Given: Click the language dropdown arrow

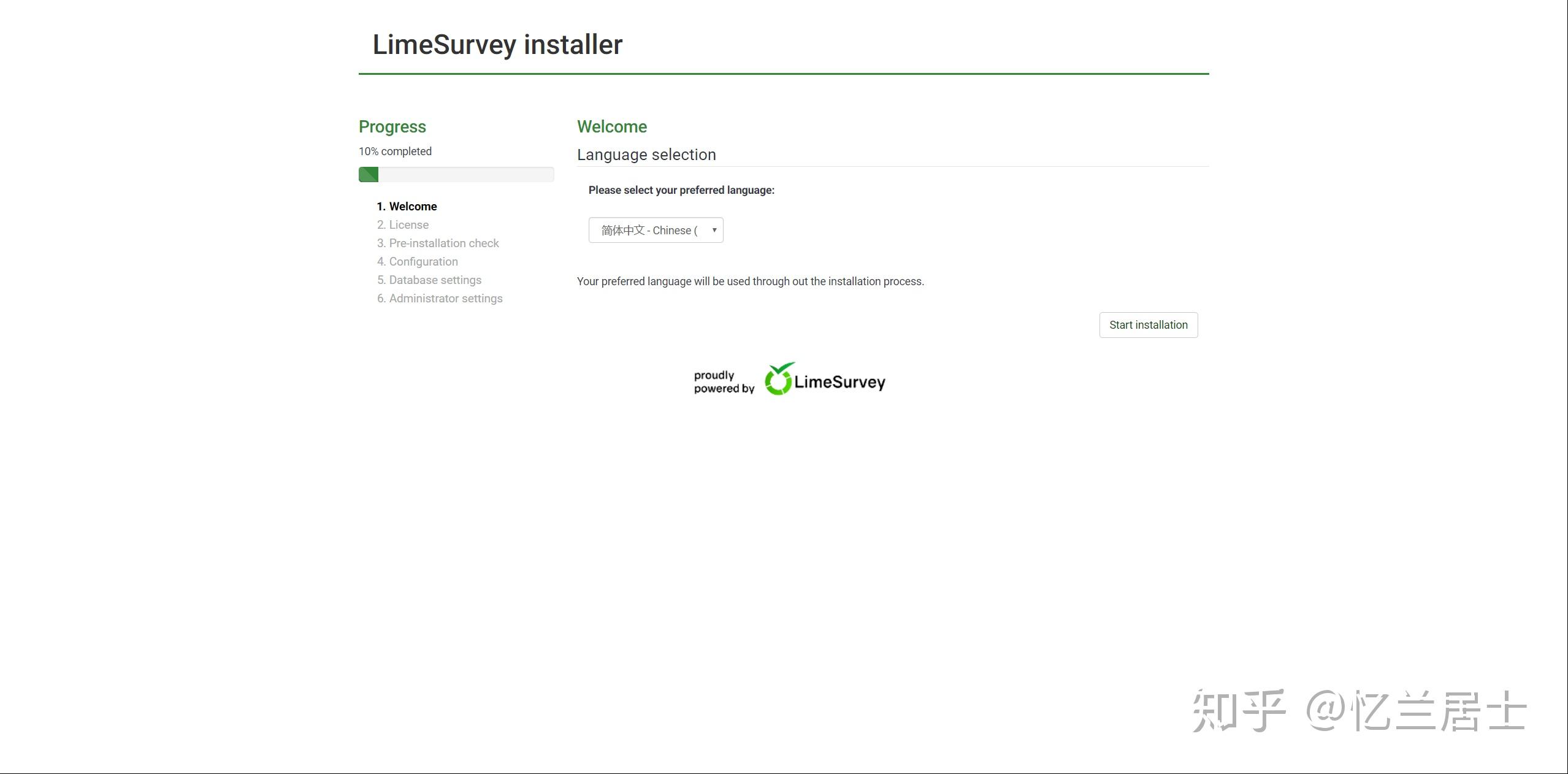Looking at the screenshot, I should click(714, 231).
